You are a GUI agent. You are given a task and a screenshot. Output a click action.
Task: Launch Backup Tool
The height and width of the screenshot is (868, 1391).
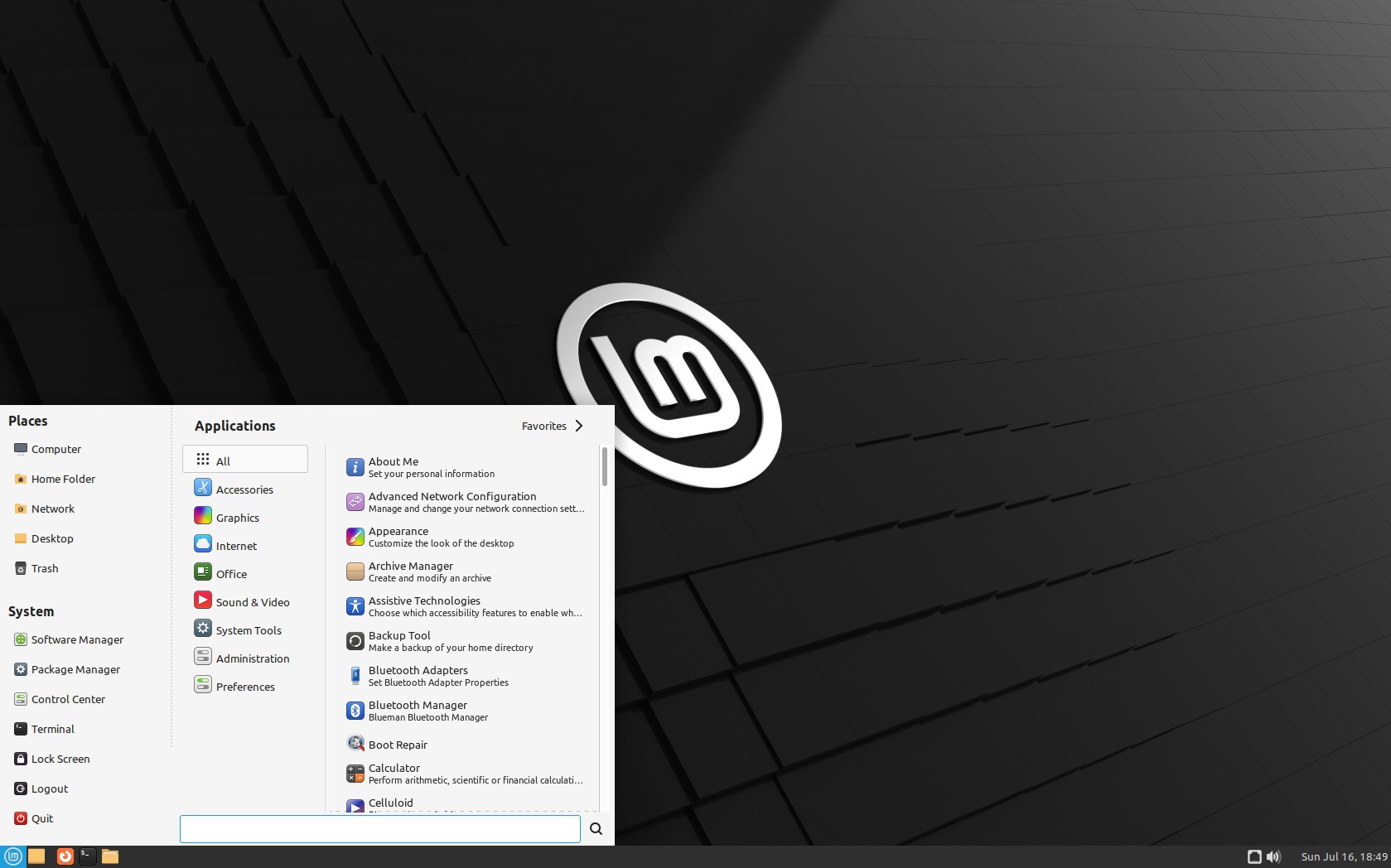pos(466,641)
